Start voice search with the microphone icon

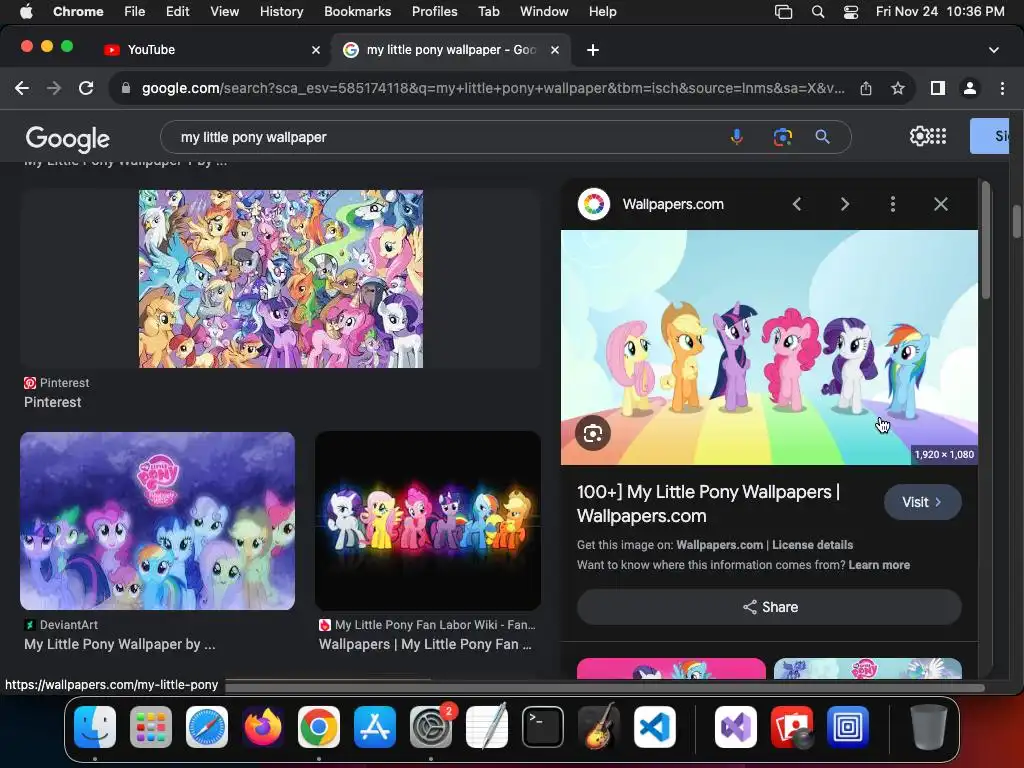pyautogui.click(x=737, y=137)
